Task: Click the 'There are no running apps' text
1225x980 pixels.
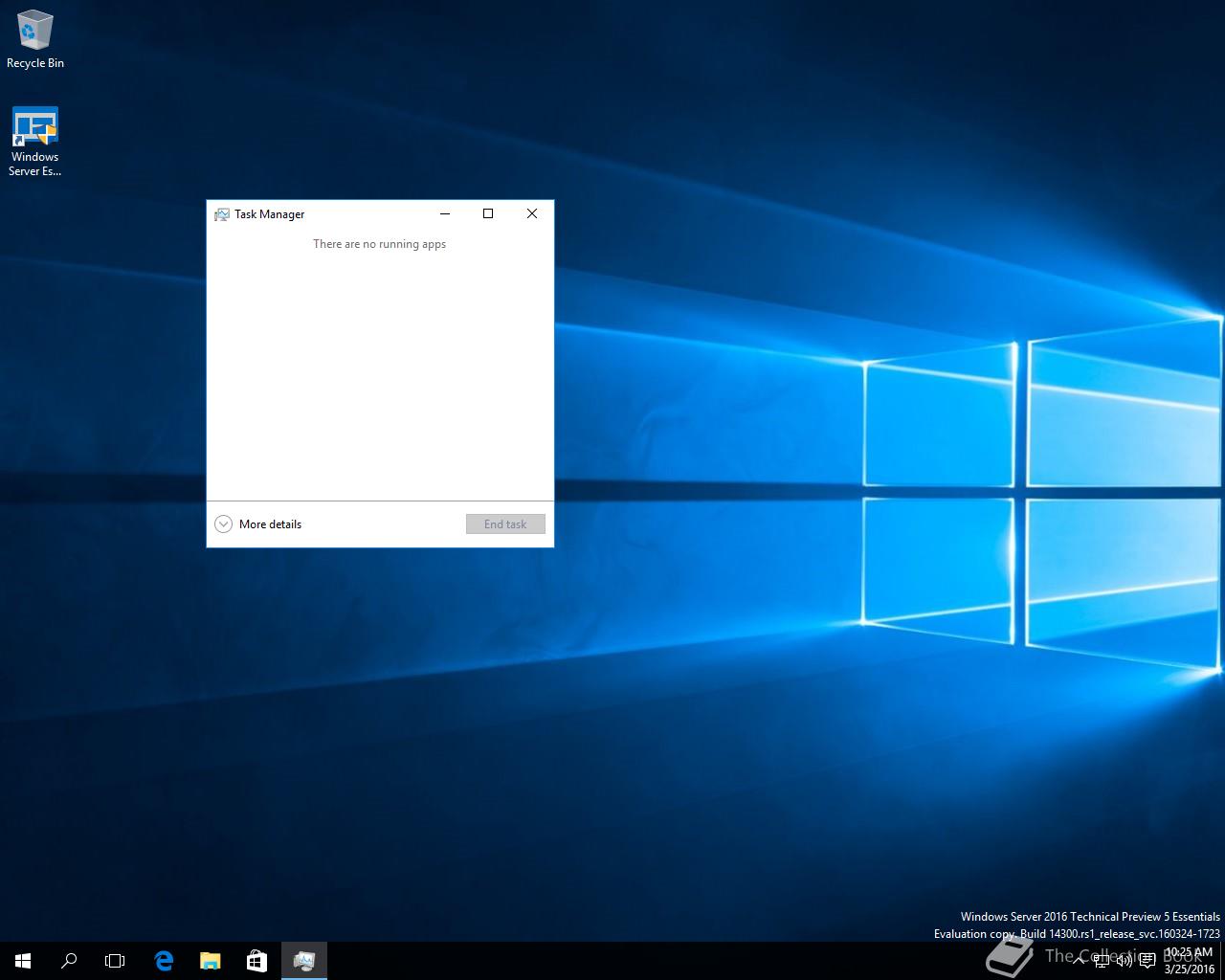Action: tap(380, 244)
